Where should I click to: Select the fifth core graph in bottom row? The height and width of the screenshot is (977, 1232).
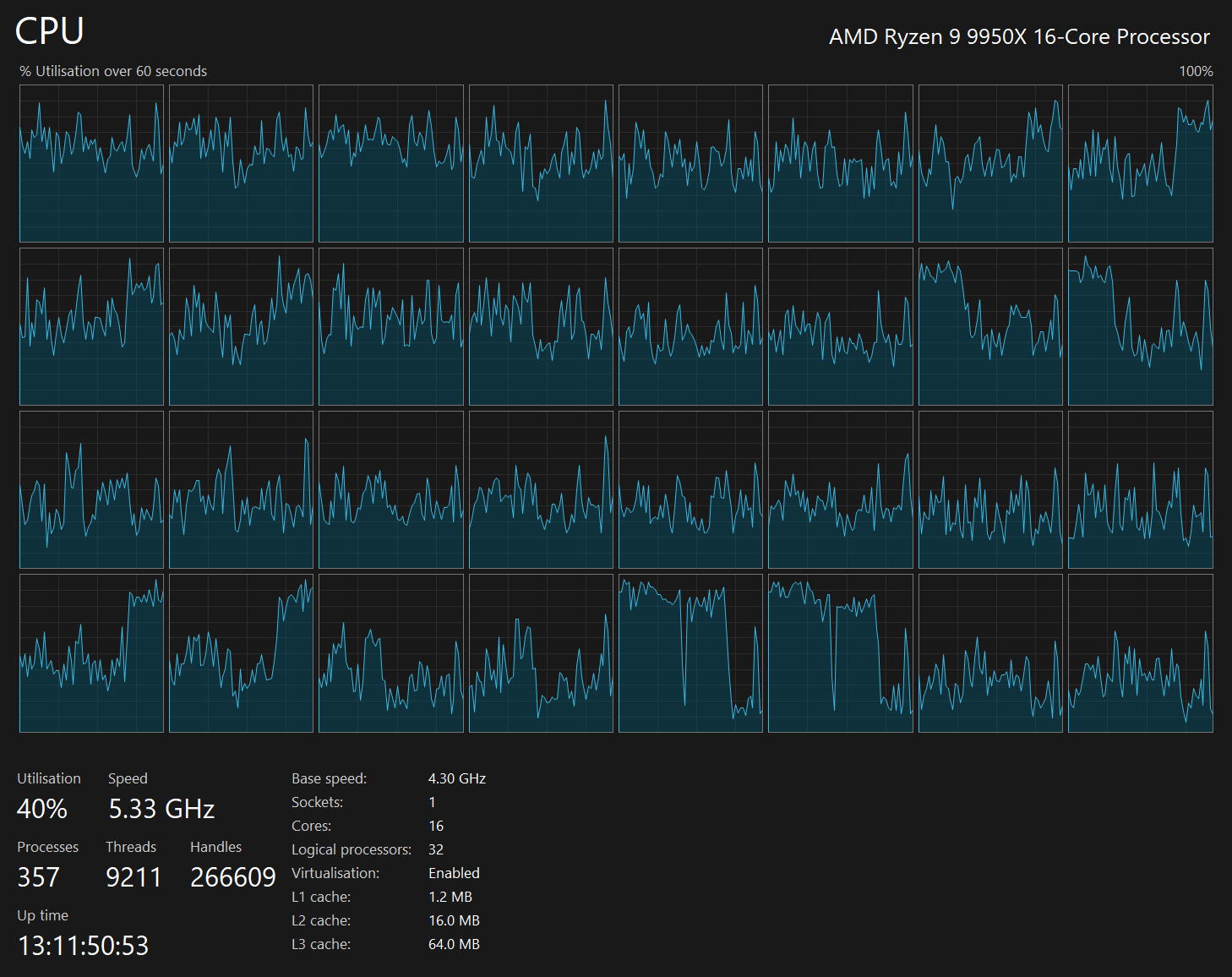coord(690,652)
